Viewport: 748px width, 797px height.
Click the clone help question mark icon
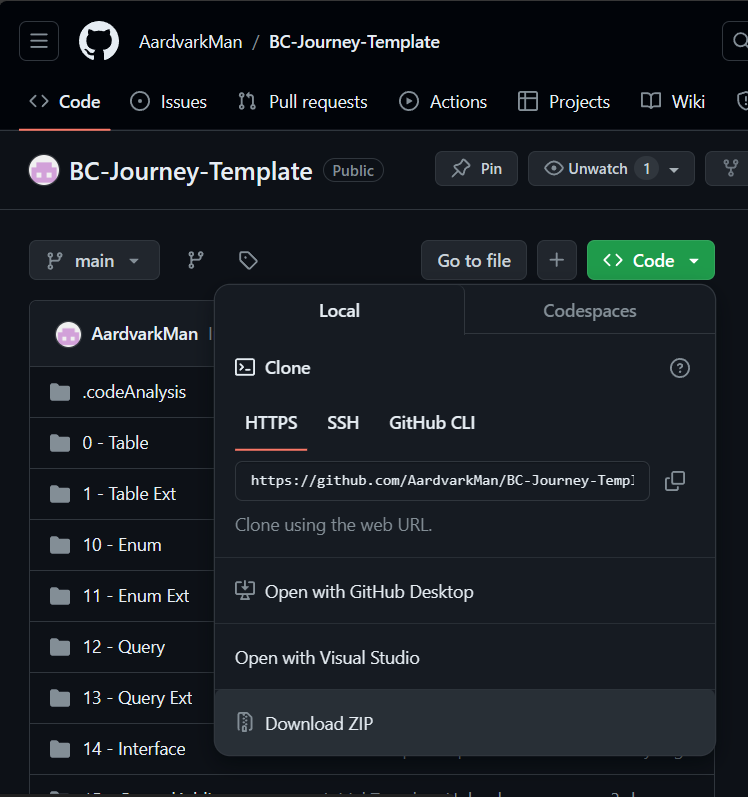[679, 368]
